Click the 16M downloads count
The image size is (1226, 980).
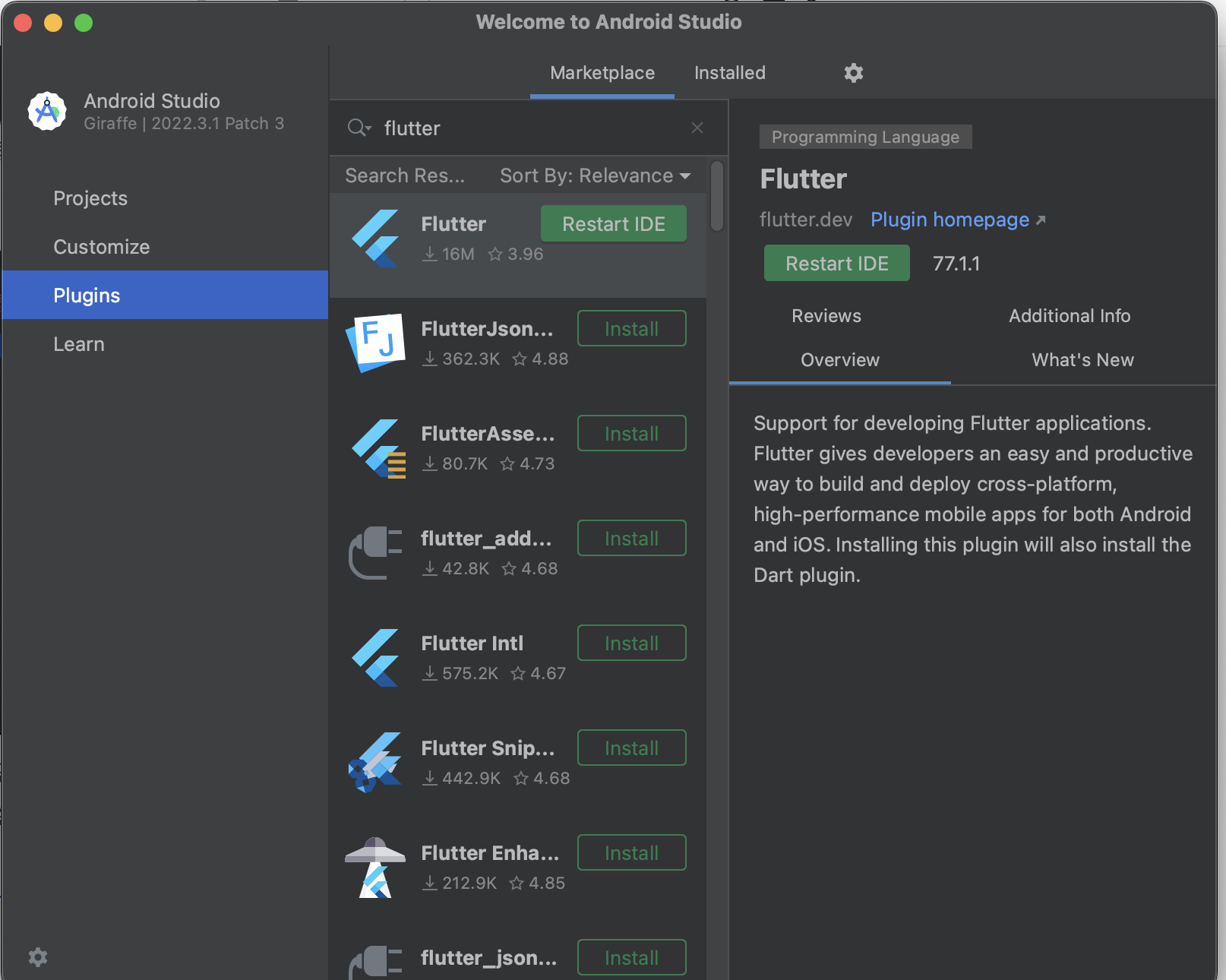449,254
